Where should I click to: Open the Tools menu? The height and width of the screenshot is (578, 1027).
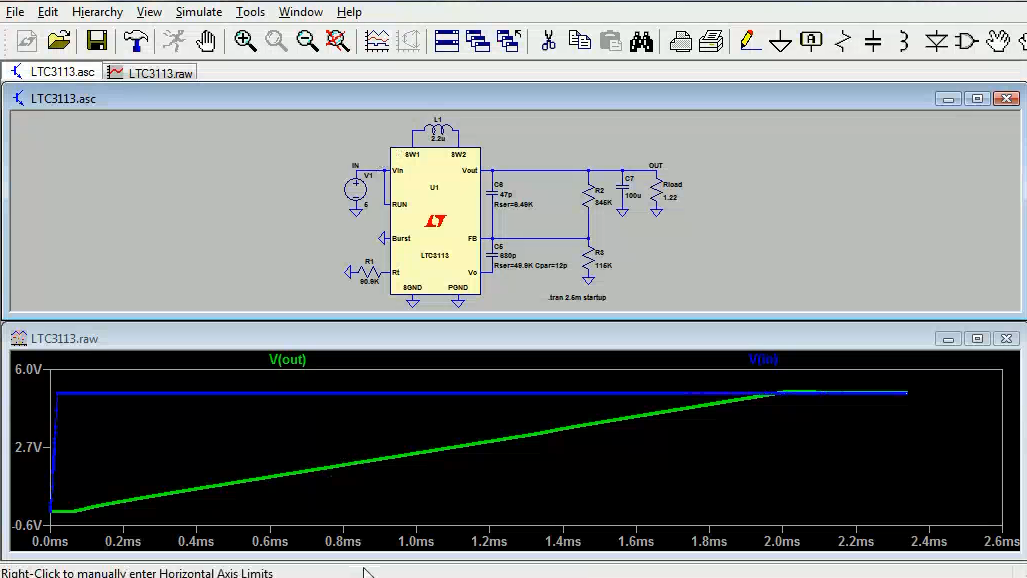250,12
